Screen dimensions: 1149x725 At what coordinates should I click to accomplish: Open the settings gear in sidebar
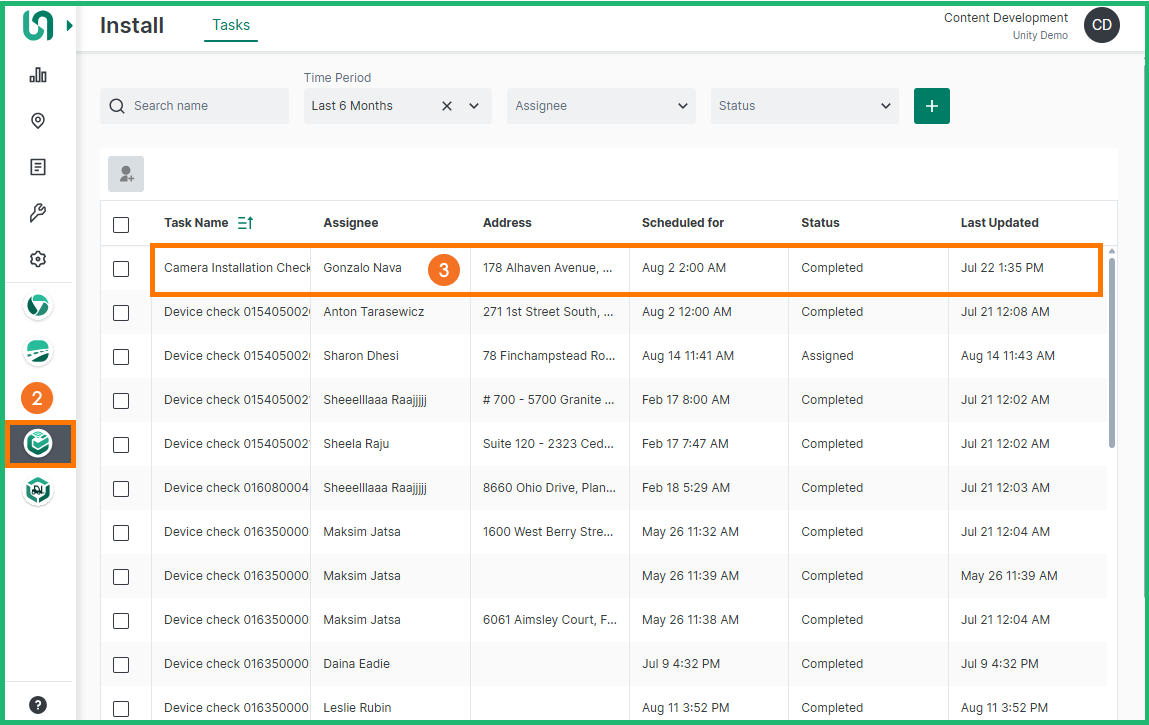coord(38,259)
